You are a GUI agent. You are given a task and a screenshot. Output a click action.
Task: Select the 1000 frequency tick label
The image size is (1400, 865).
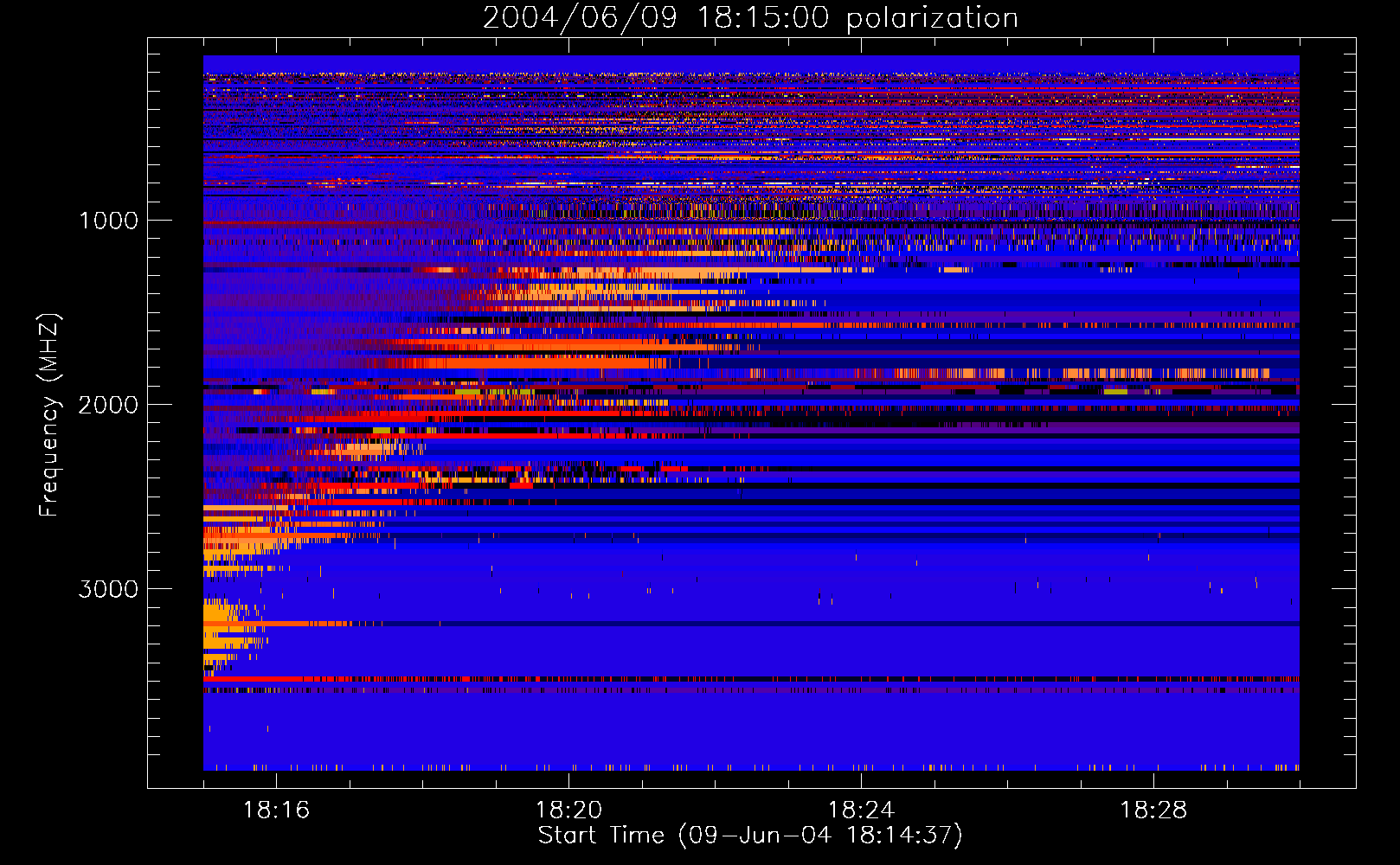pos(108,221)
